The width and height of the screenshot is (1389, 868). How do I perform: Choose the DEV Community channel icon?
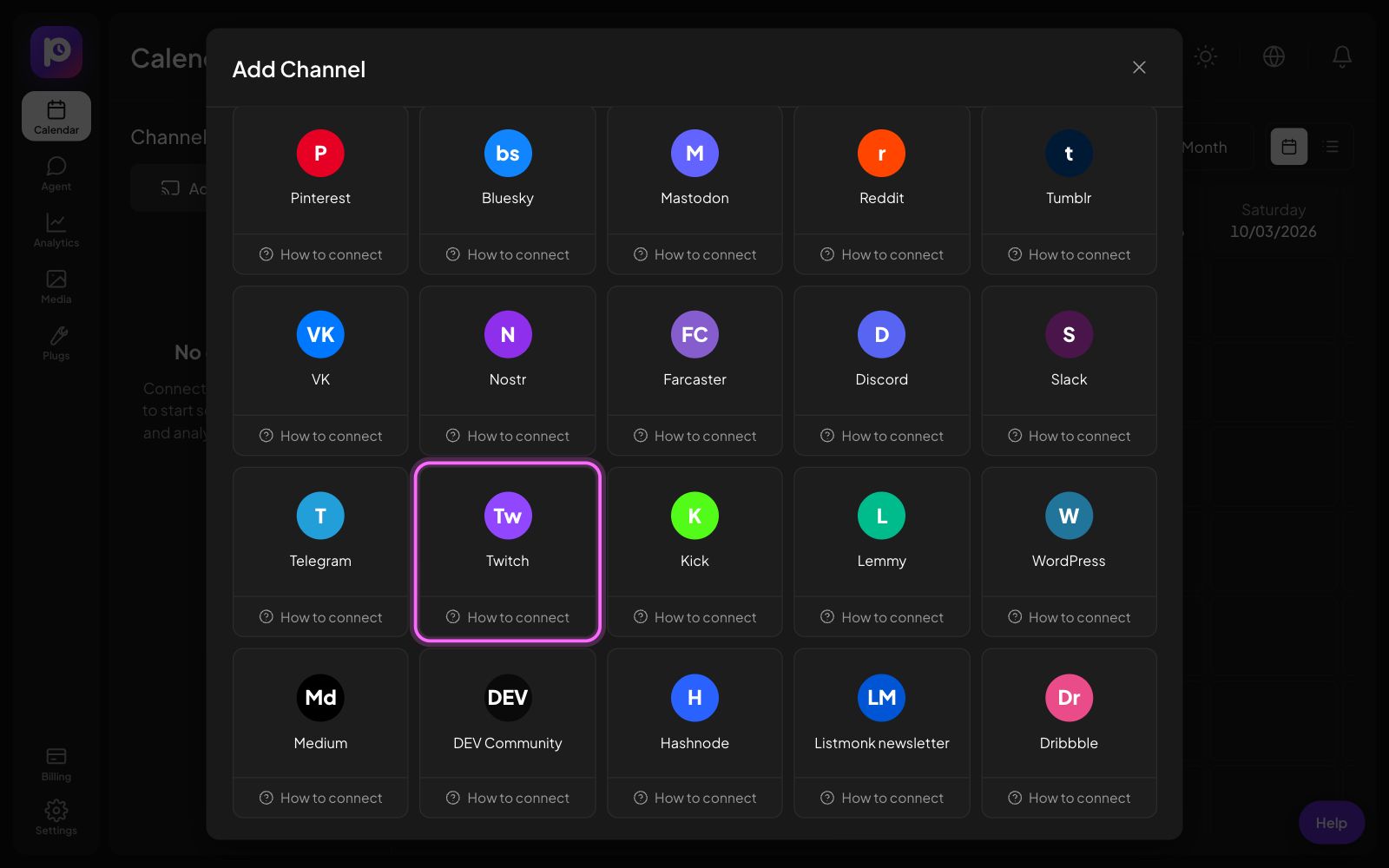(x=508, y=698)
